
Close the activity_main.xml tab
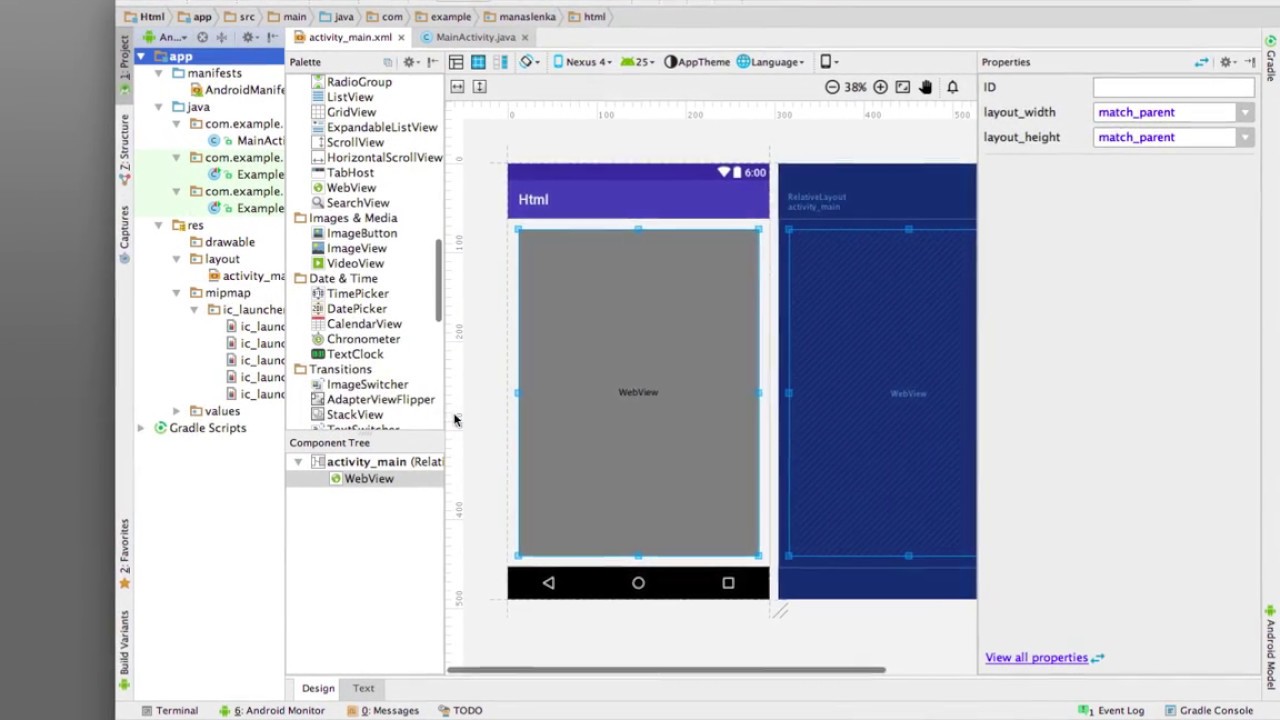pos(401,37)
